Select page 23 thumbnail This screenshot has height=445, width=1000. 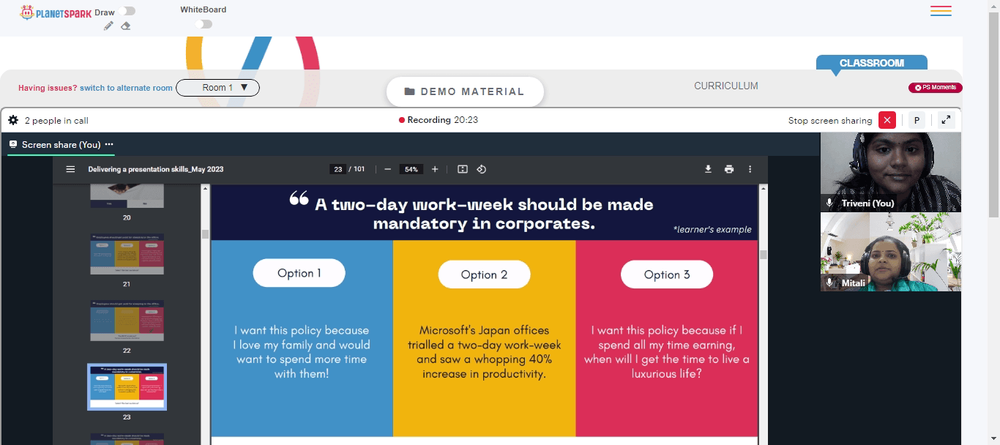(x=127, y=387)
